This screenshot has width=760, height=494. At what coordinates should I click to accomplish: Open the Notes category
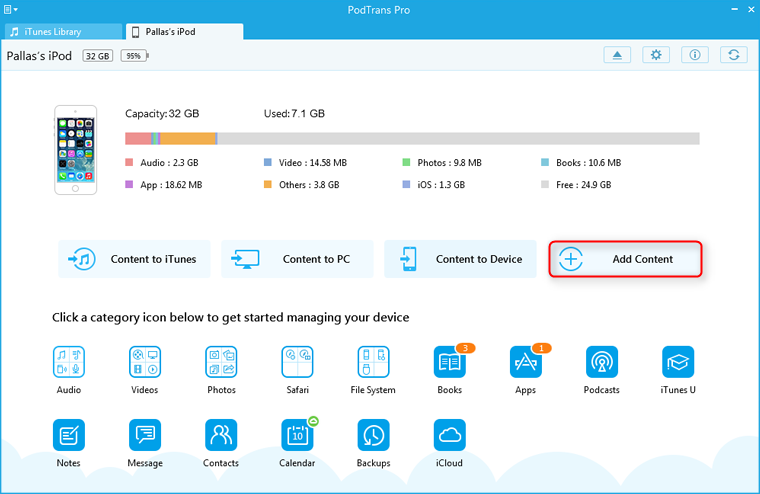pos(69,435)
